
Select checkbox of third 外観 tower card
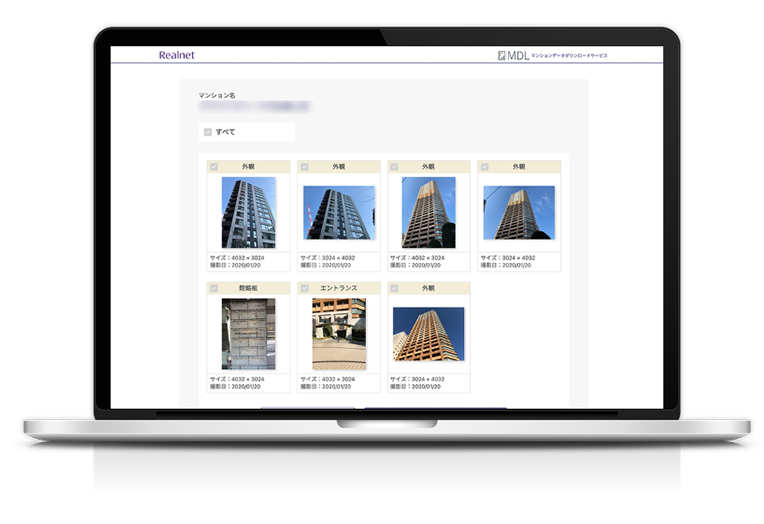click(x=395, y=167)
